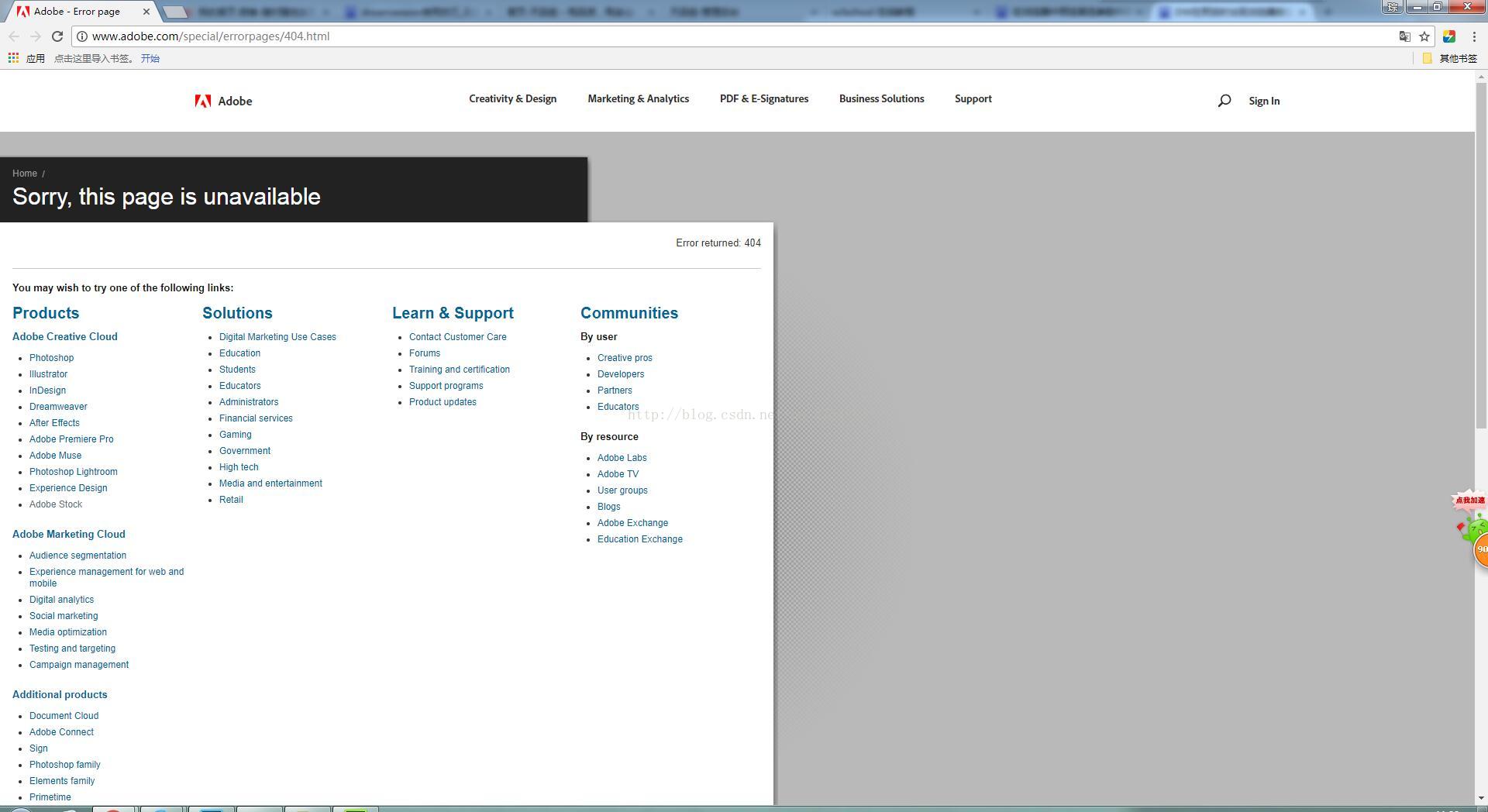This screenshot has height=812, width=1488.
Task: Open Solutions section heading
Action: click(x=237, y=313)
